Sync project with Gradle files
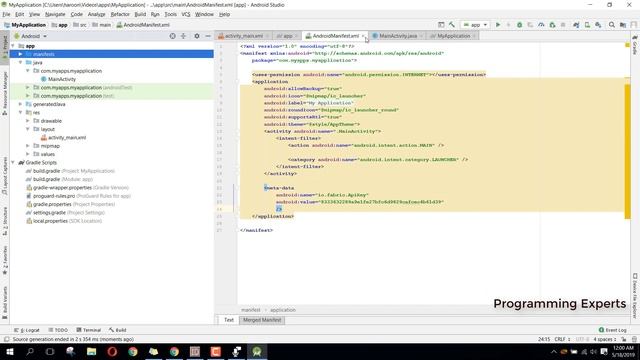640x360 pixels. coord(576,25)
